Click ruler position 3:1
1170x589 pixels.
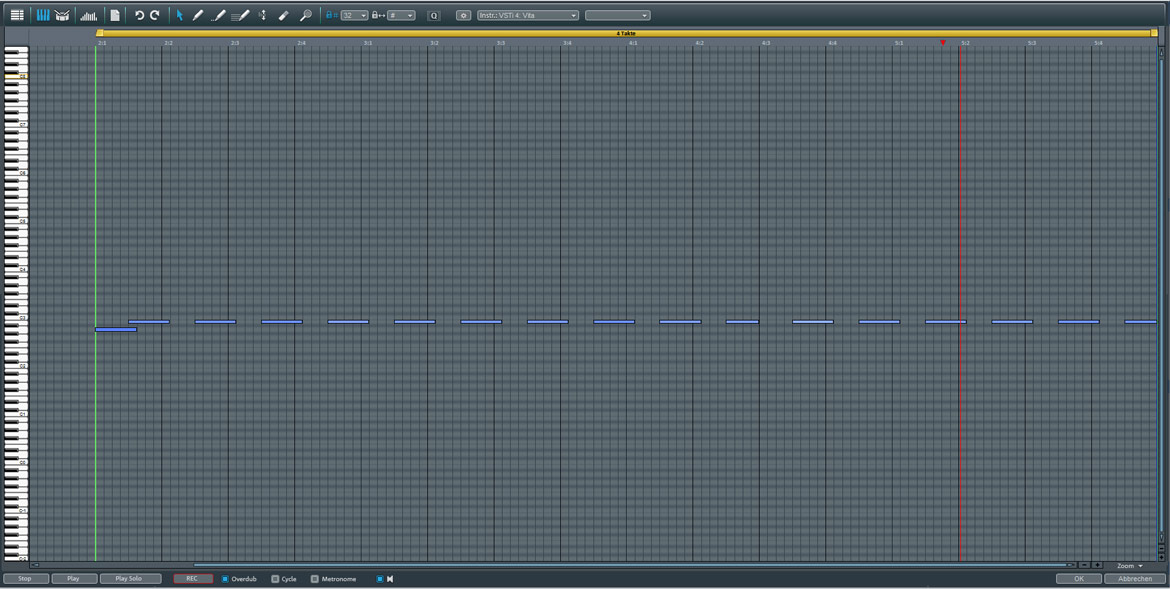coord(368,43)
